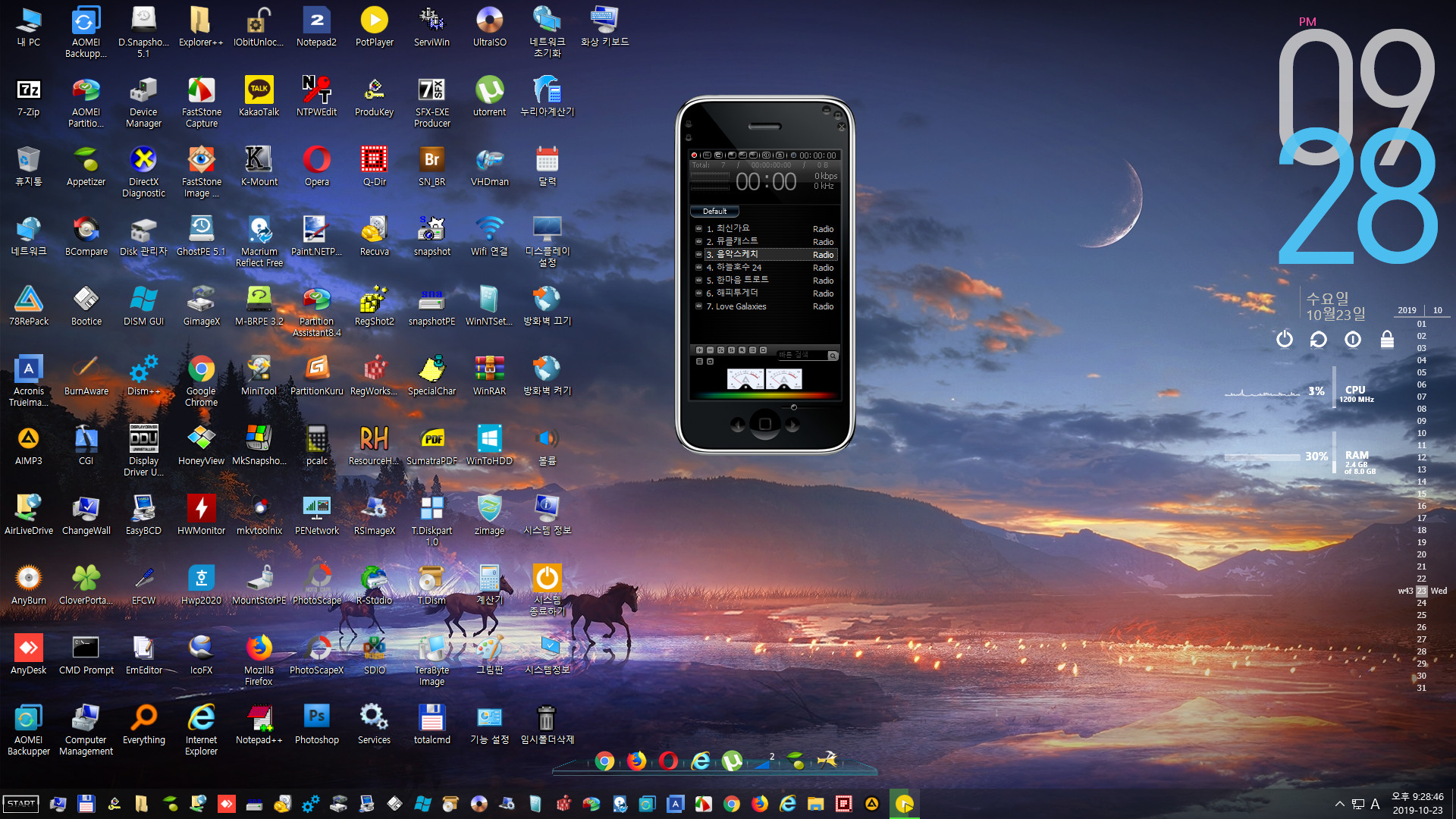This screenshot has width=1456, height=819.
Task: Launch uTorrent from the bottom dock
Action: coord(732,761)
